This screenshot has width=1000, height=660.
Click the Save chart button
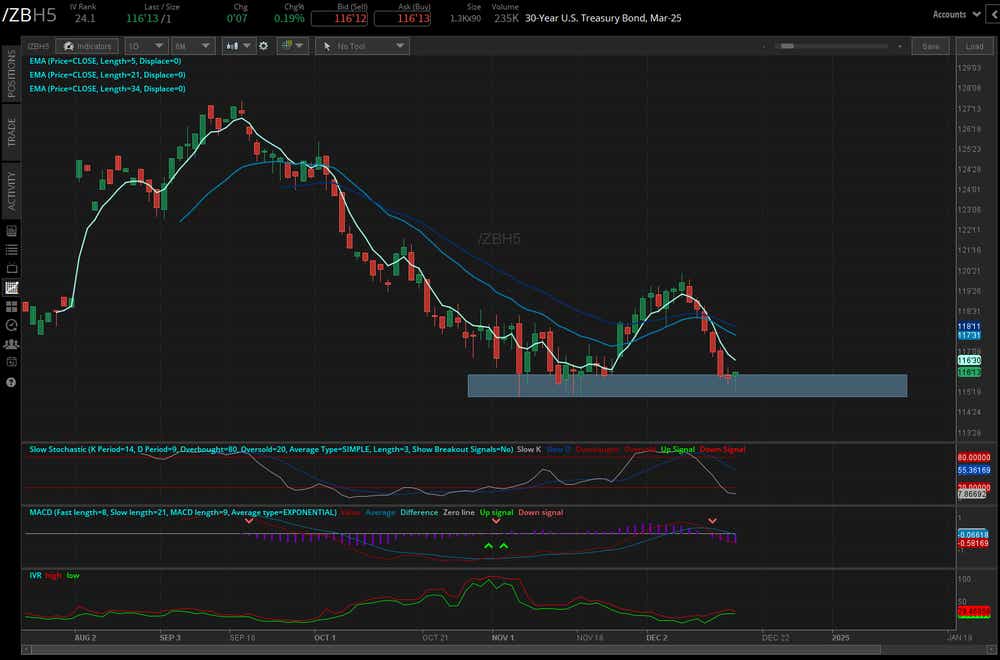tap(930, 46)
